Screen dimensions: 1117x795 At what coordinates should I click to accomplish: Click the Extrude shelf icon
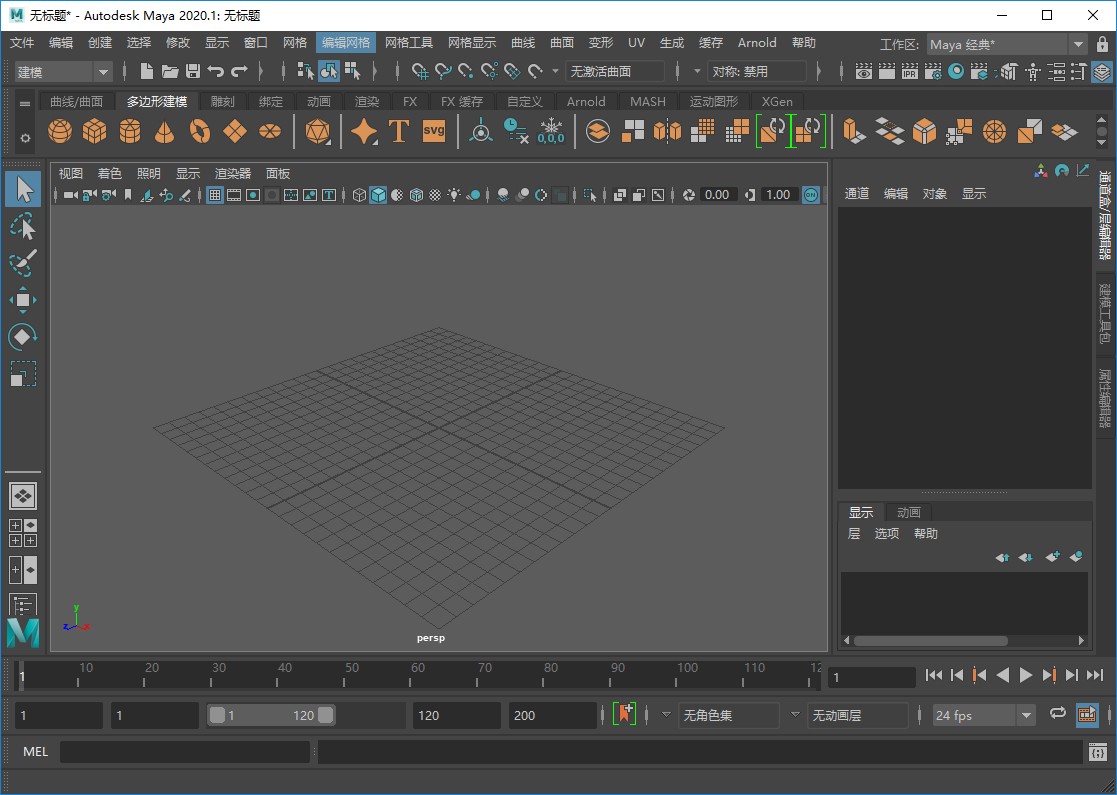point(853,131)
